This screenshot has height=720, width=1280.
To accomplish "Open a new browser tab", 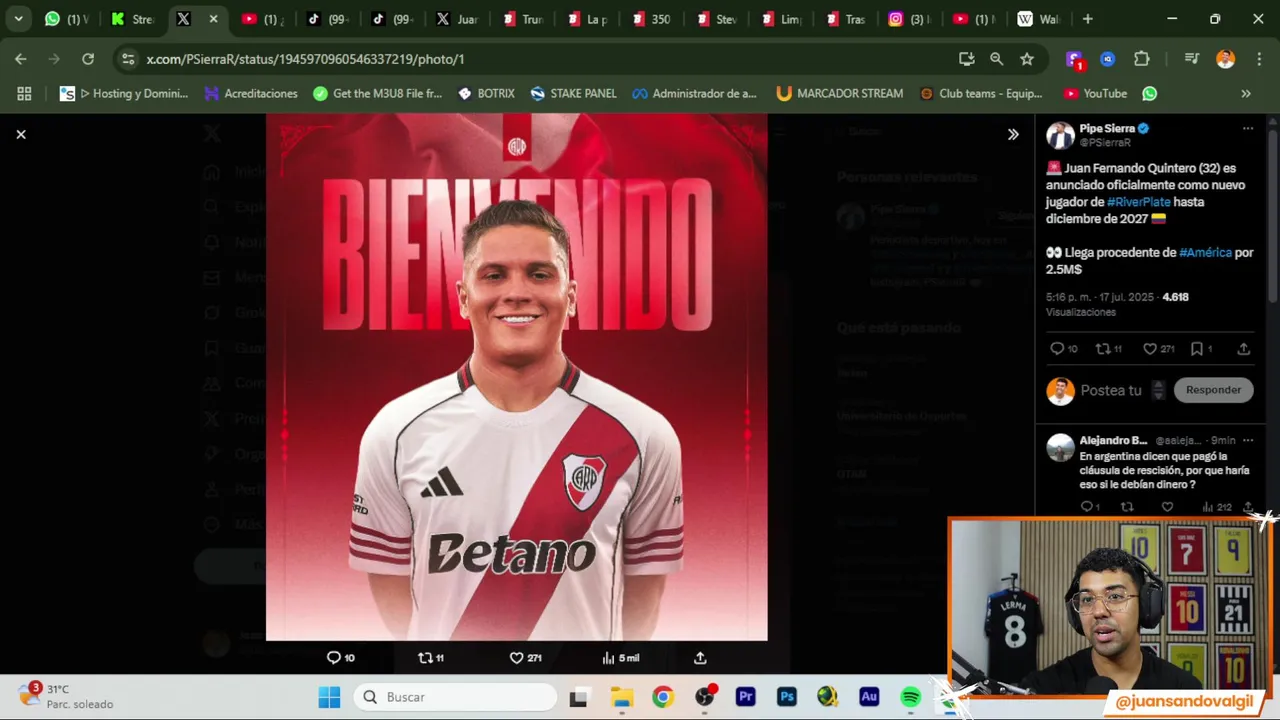I will [x=1087, y=18].
